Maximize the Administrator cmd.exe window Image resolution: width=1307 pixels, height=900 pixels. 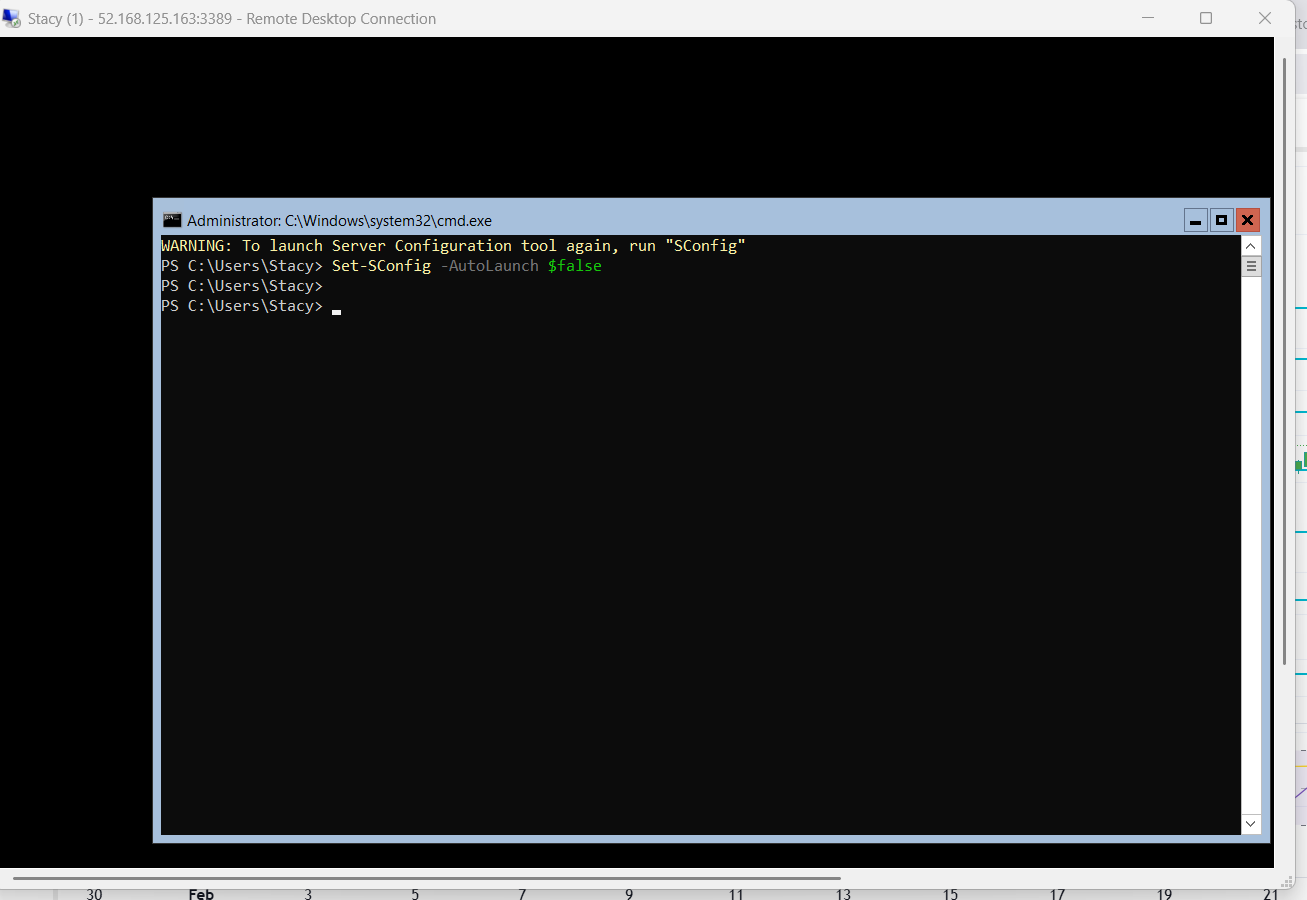coord(1221,220)
